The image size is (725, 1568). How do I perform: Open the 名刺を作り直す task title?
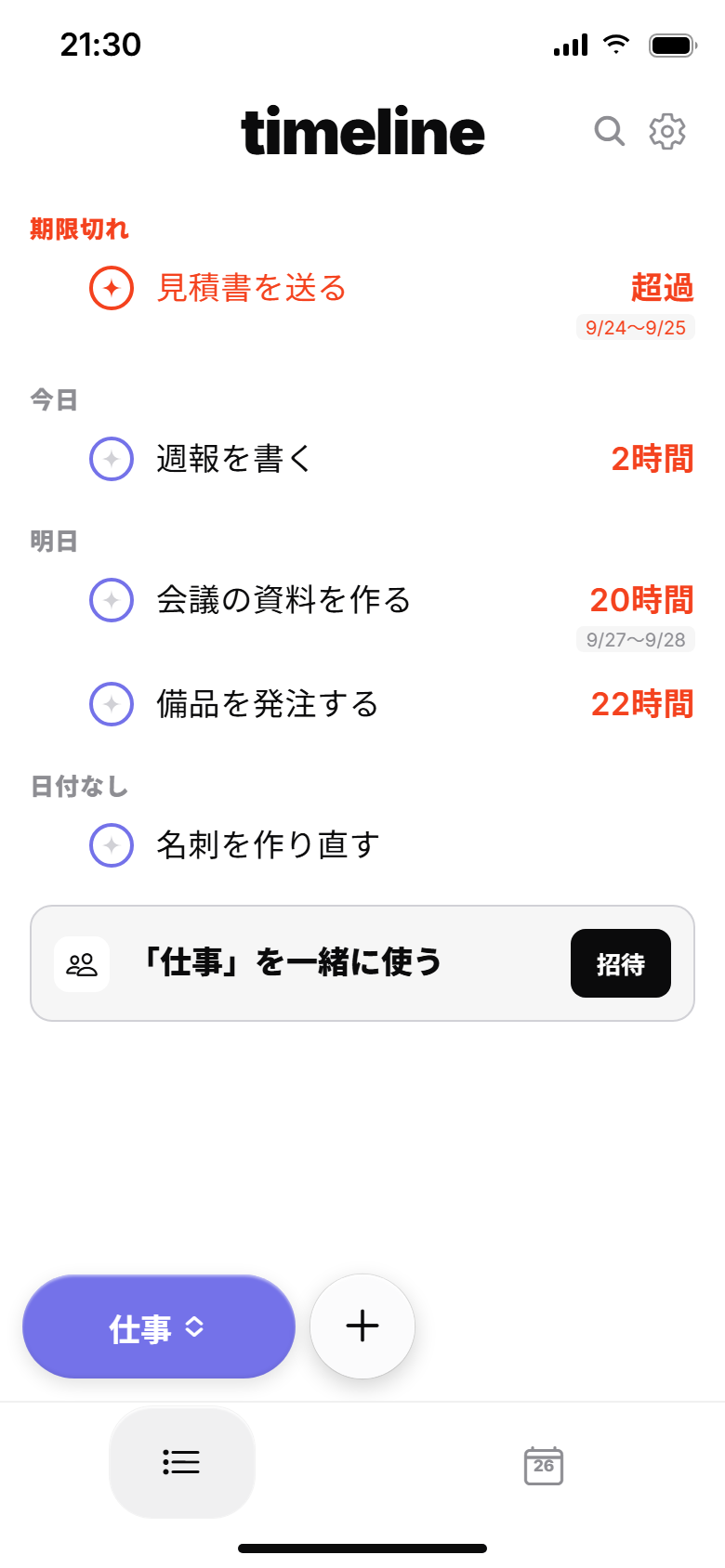[268, 845]
